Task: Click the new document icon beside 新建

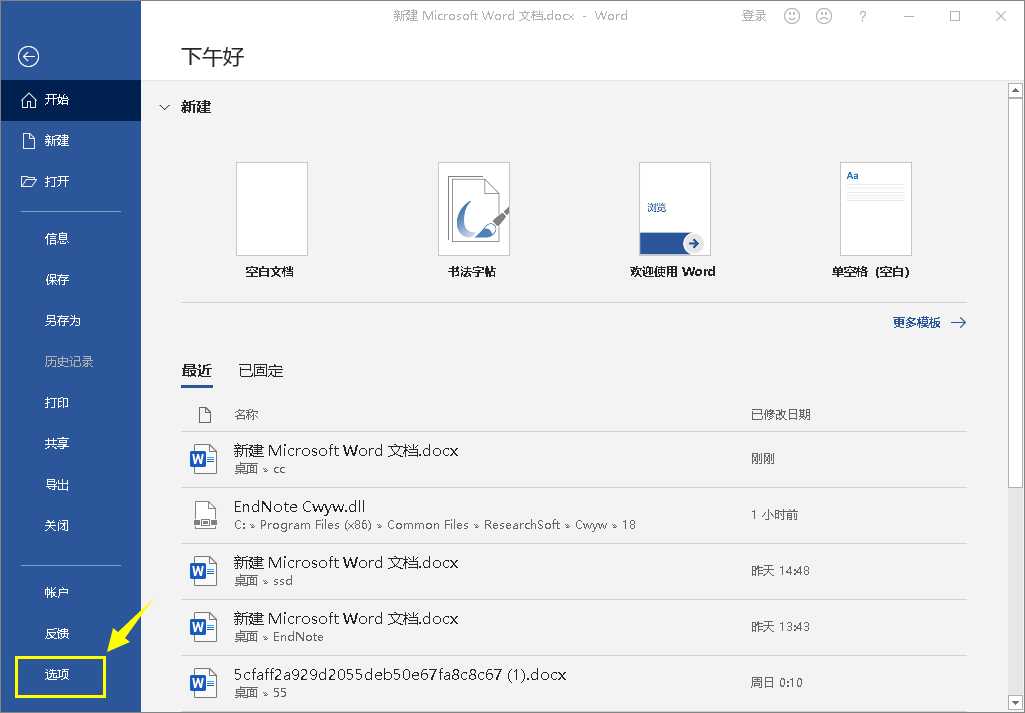Action: coord(28,141)
